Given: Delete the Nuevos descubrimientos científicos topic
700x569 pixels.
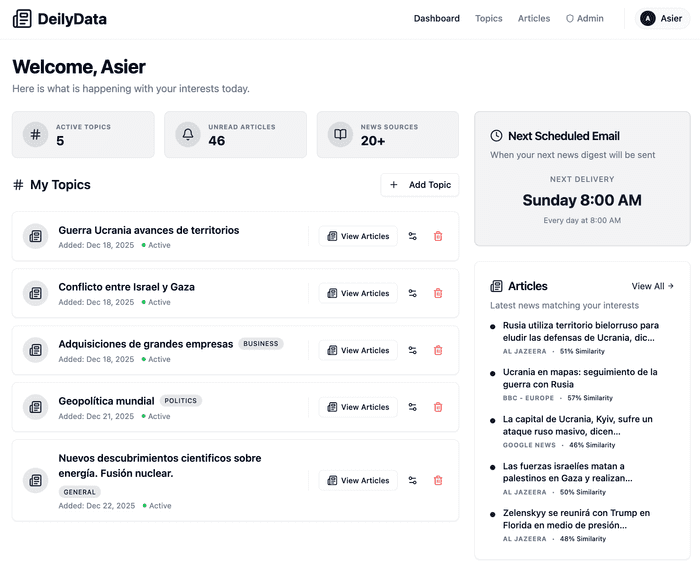Looking at the screenshot, I should coord(438,481).
